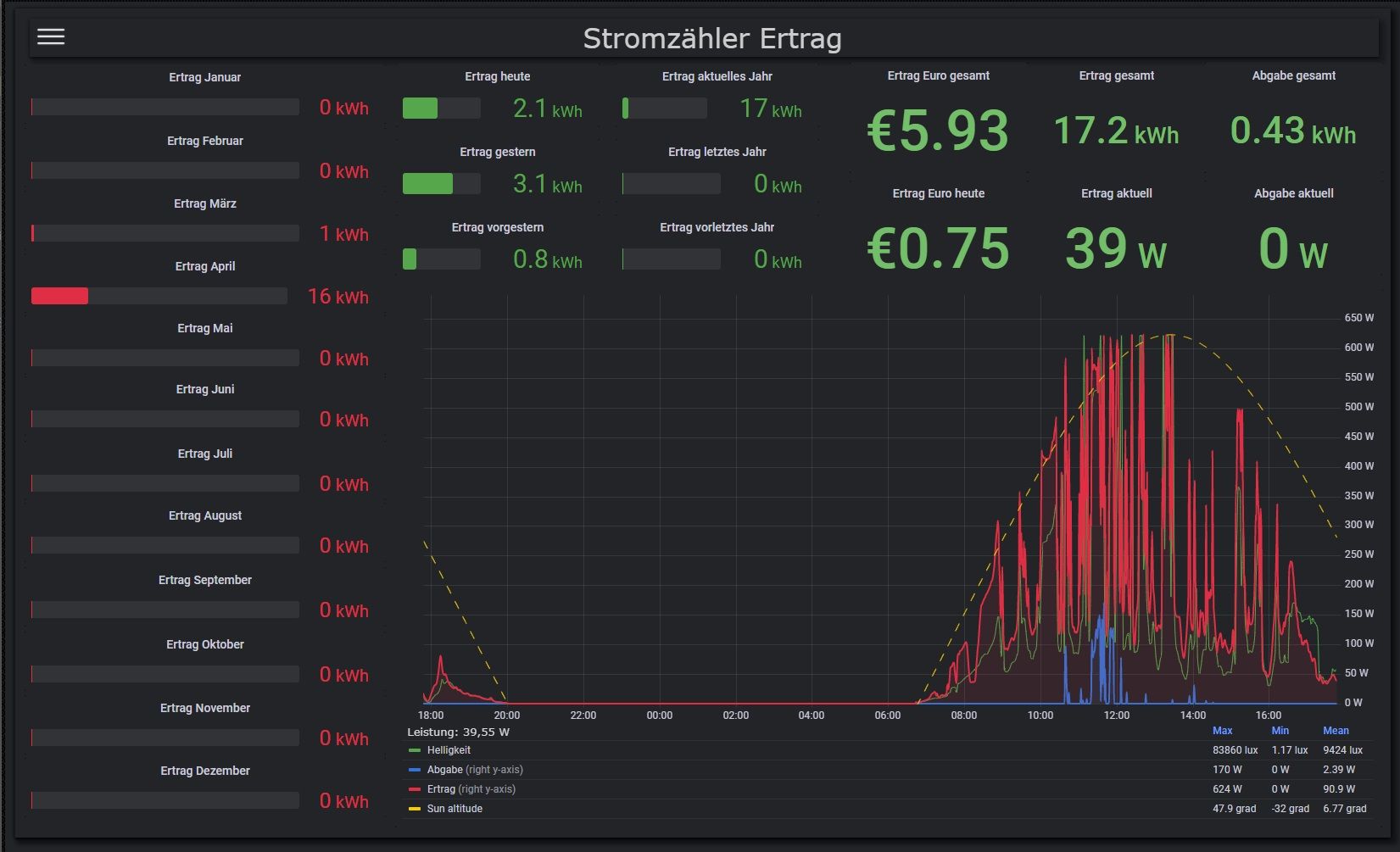Select the Ertrag Oktober panel title

point(205,644)
